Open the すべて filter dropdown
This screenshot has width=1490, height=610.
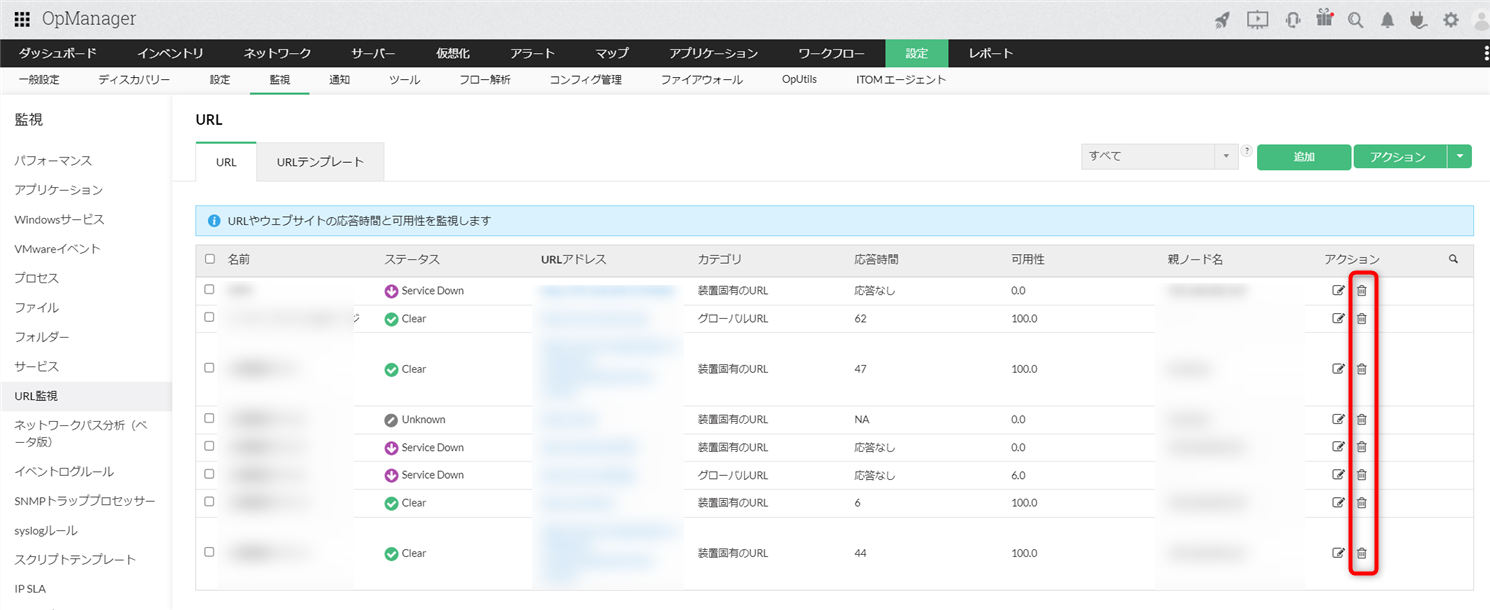tap(1160, 157)
